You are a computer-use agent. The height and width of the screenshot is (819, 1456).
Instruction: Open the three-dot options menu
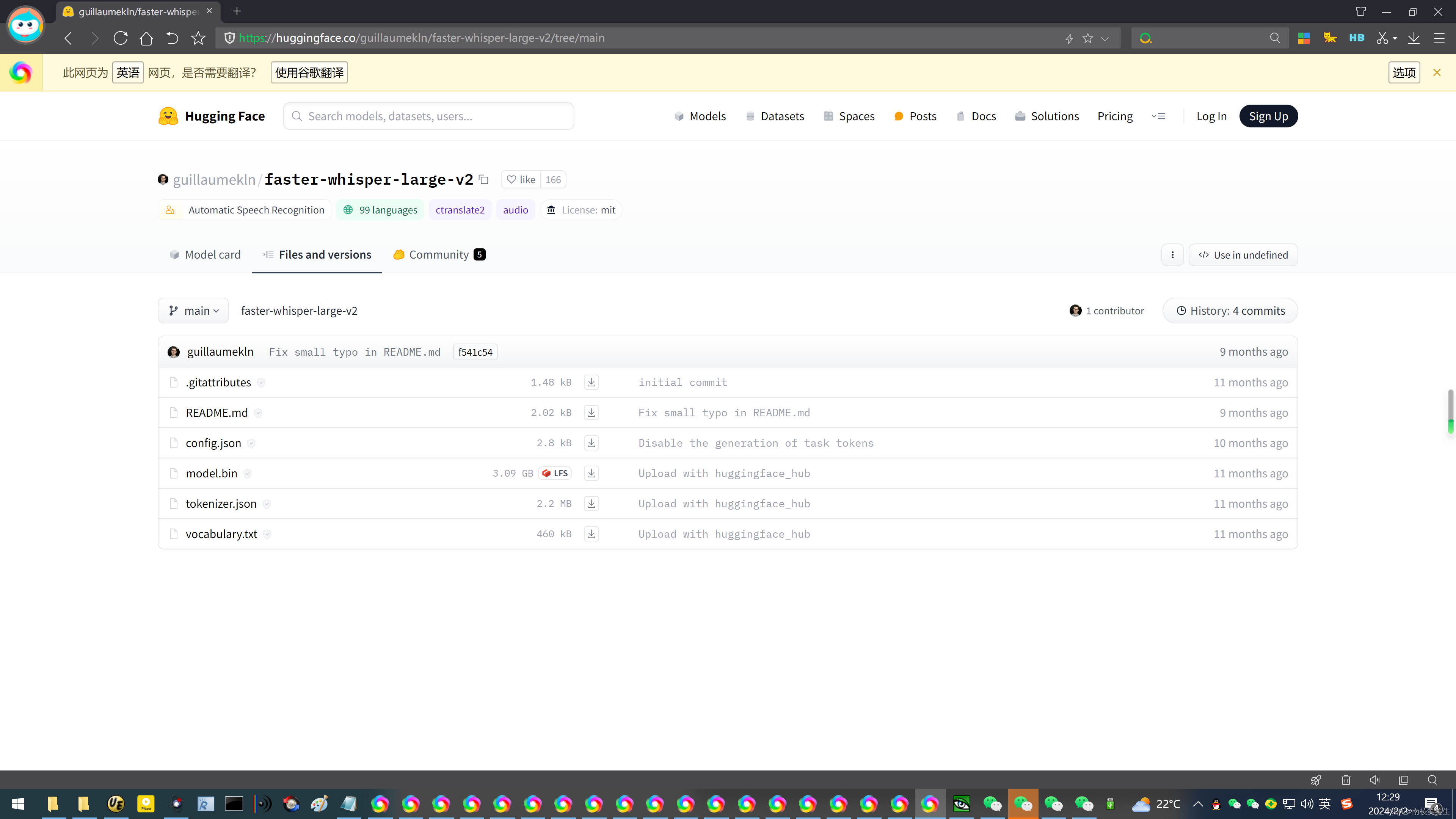point(1173,255)
